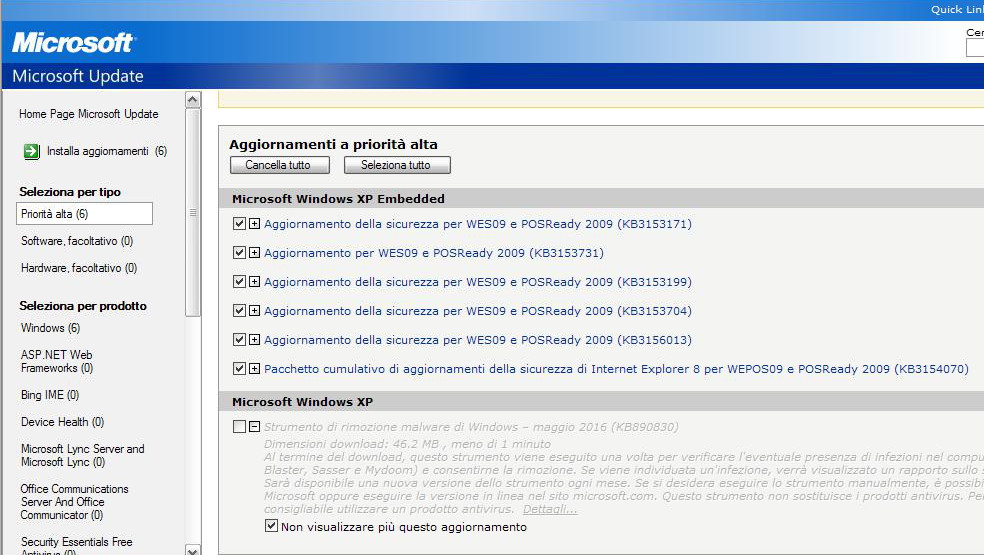984x555 pixels.
Task: Click the sidebar scrollbar thumb
Action: tap(193, 213)
